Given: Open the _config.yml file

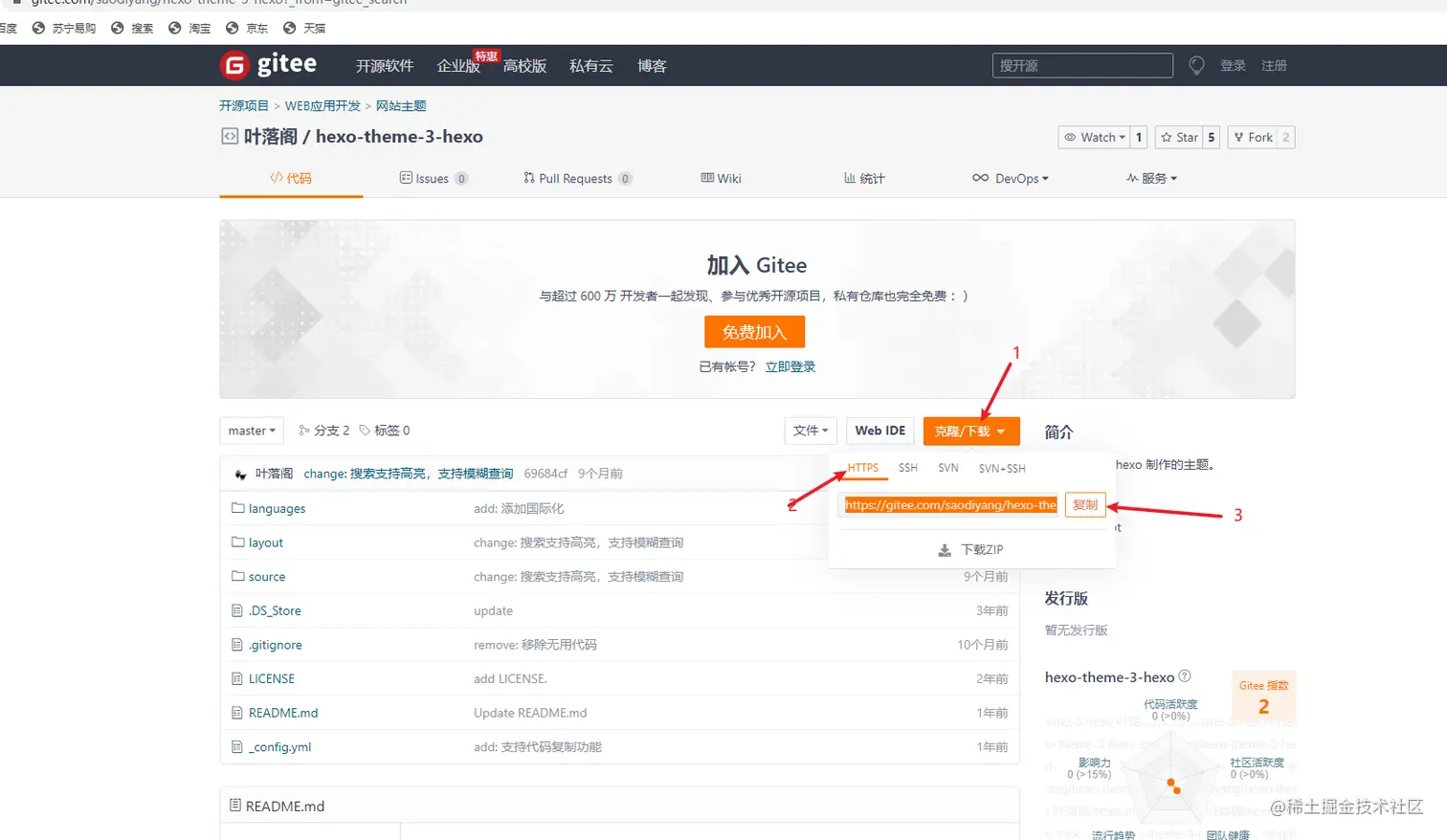Looking at the screenshot, I should pos(279,746).
